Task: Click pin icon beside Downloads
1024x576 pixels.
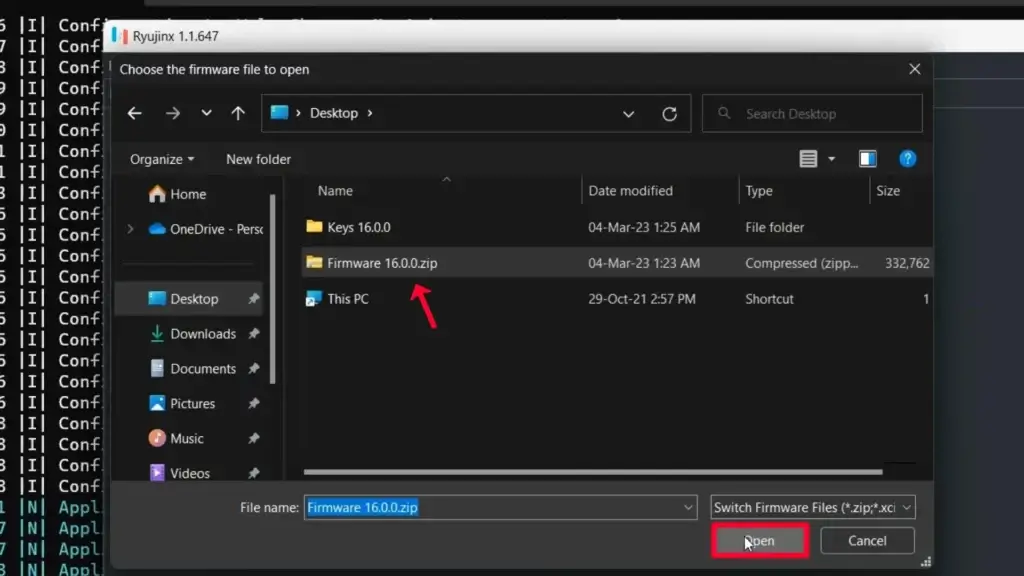Action: point(253,334)
